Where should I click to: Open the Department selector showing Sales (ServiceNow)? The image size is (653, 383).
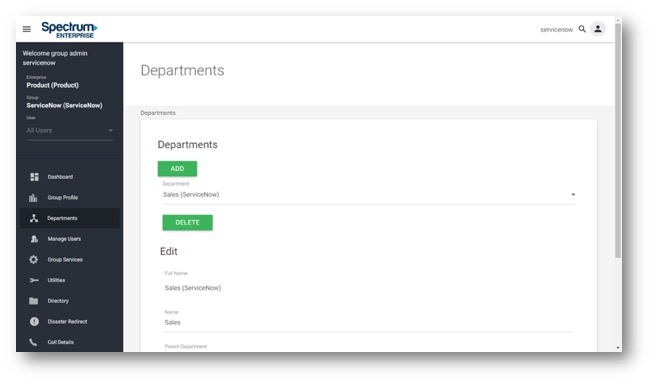click(x=369, y=194)
